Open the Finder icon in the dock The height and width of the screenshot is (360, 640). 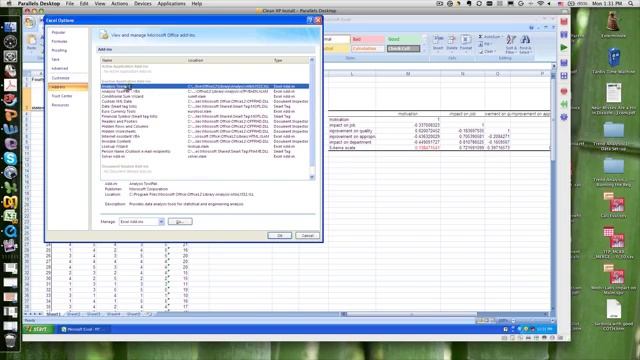click(x=10, y=27)
